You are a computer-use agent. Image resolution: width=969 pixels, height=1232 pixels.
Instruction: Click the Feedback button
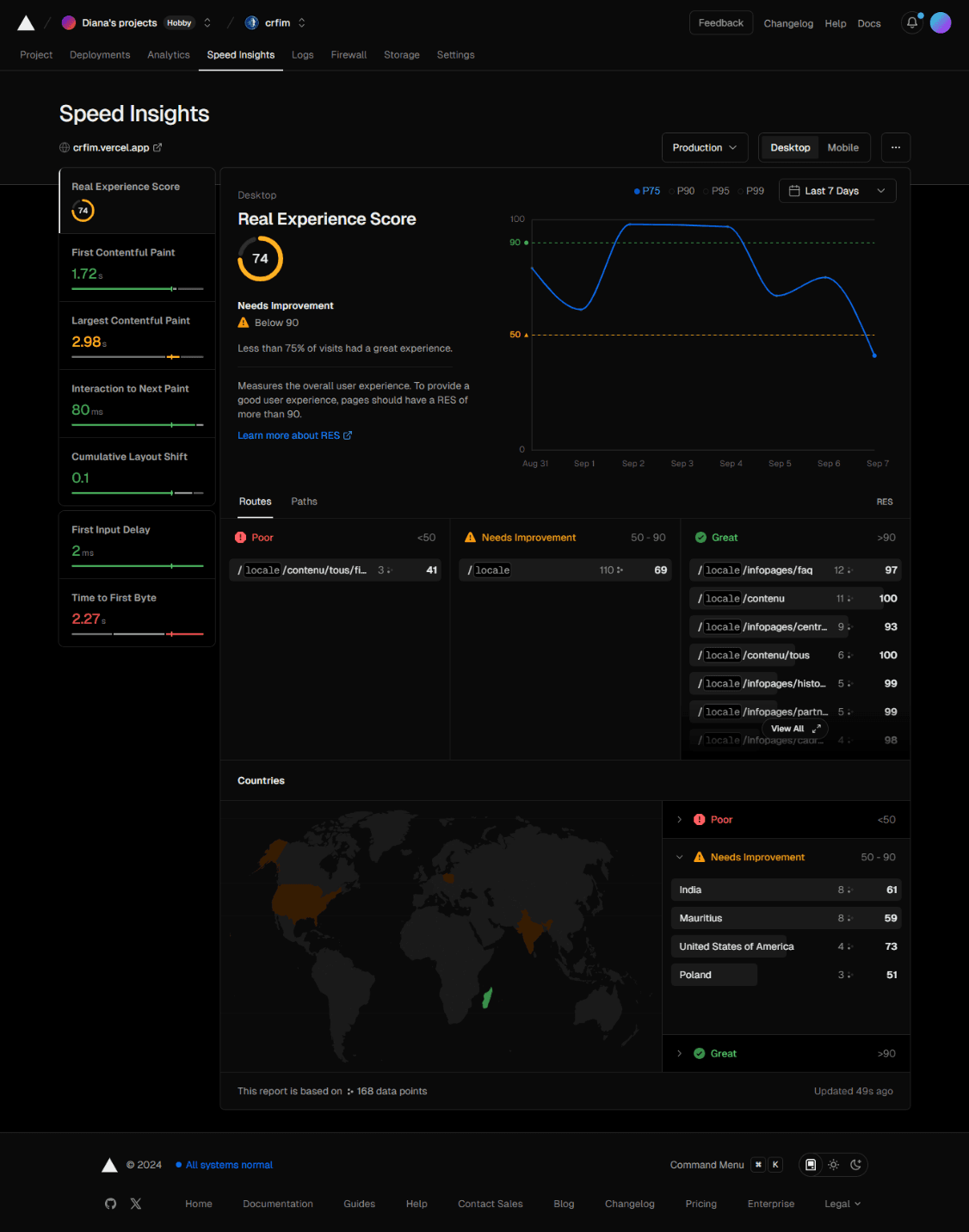point(721,23)
